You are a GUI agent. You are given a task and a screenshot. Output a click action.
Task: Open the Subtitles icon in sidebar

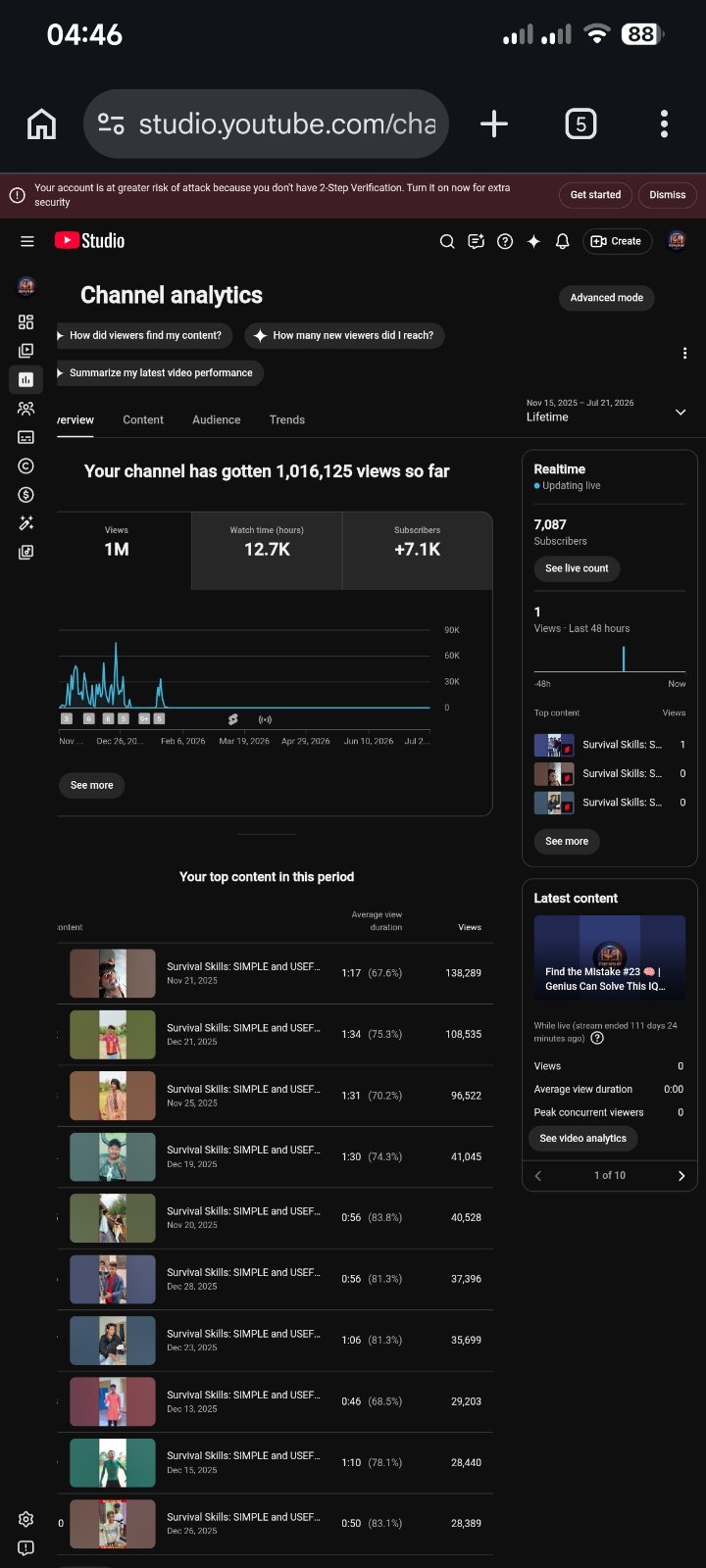26,437
